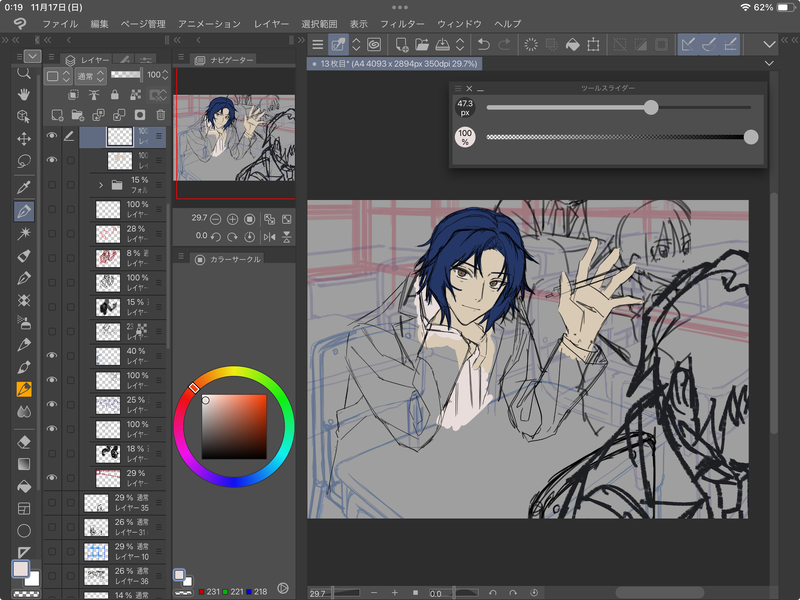
Task: Toggle Set as reference layer lighthouse icon
Action: 94,95
